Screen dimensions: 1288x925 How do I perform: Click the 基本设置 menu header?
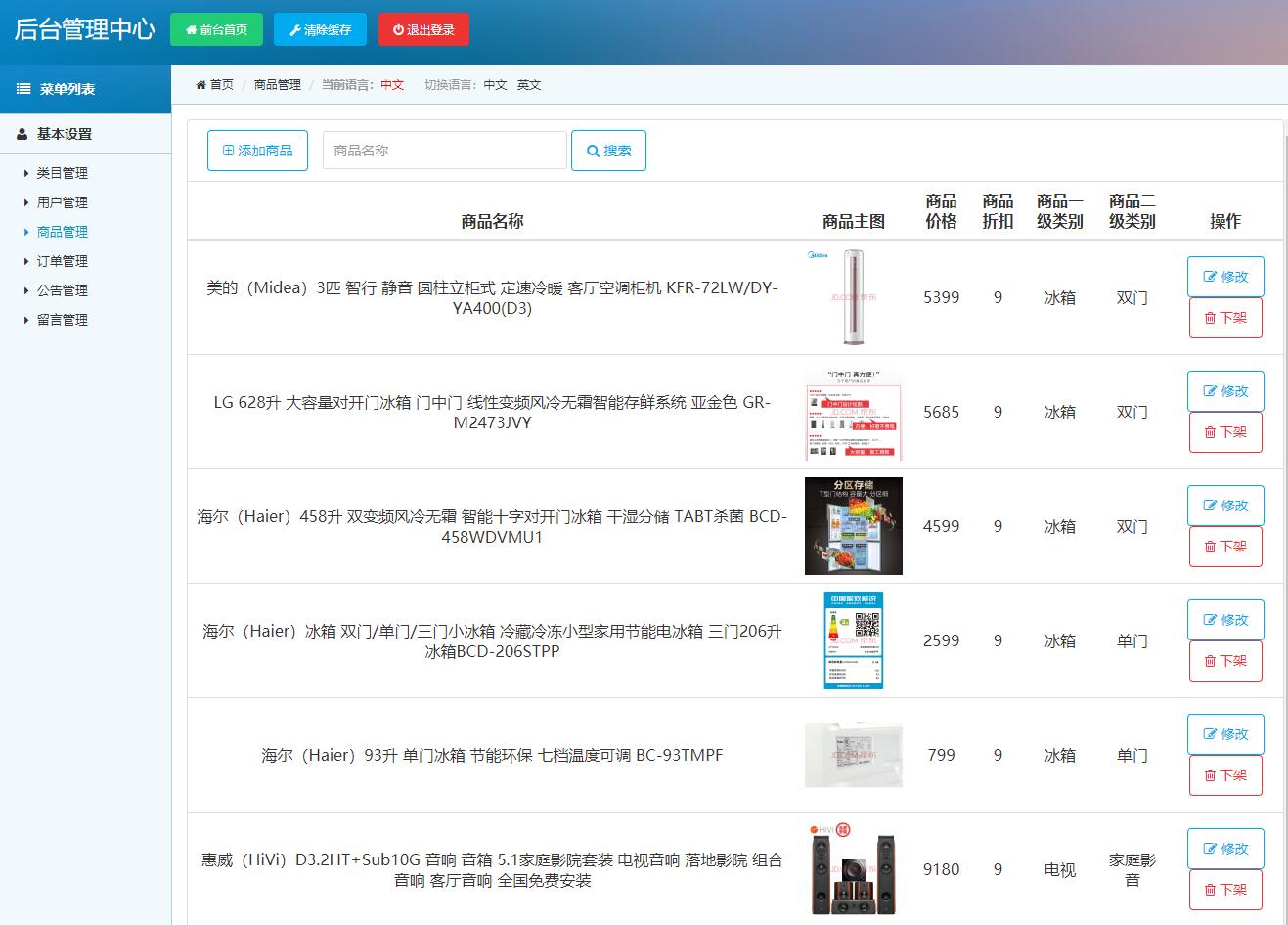click(x=65, y=134)
